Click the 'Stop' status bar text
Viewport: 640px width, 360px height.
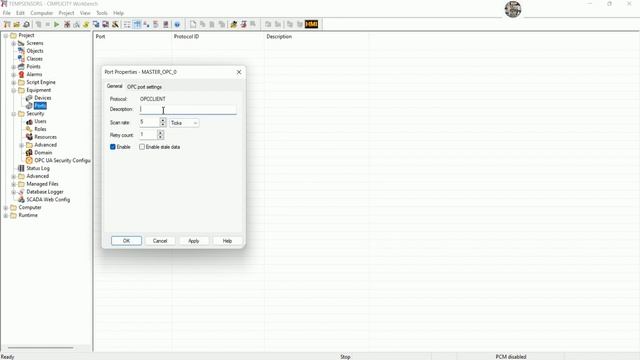[345, 357]
